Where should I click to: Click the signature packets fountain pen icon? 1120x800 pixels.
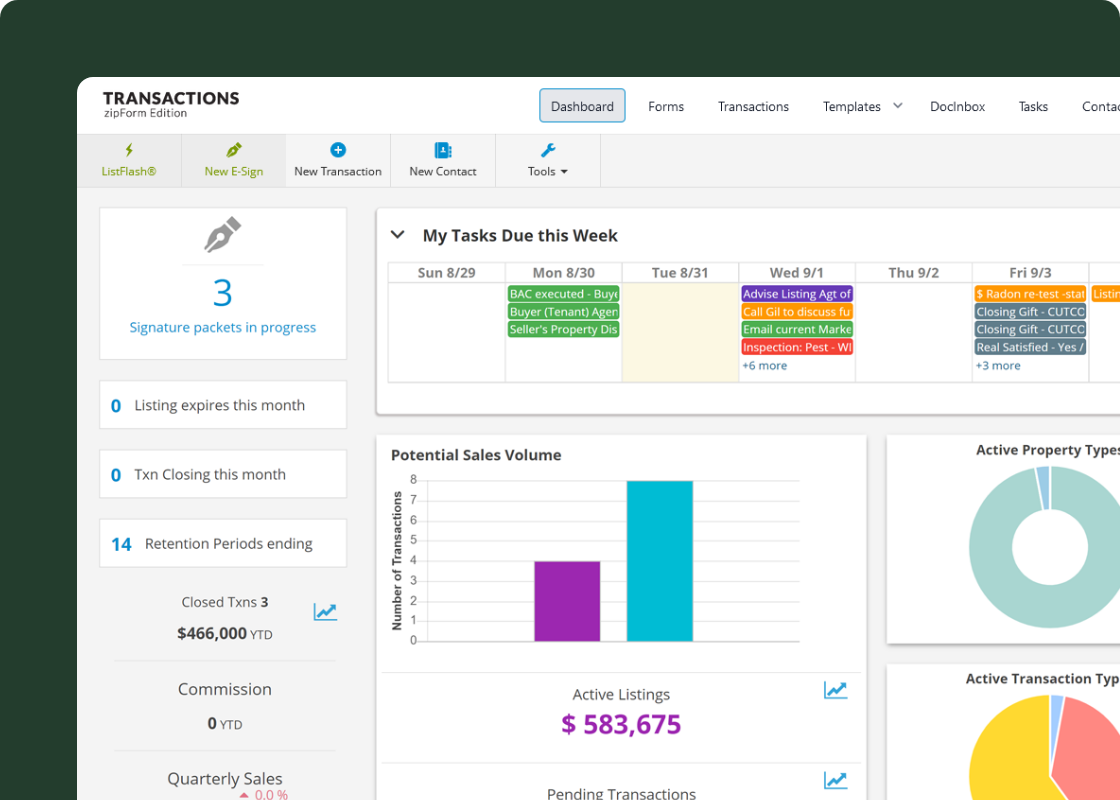223,234
